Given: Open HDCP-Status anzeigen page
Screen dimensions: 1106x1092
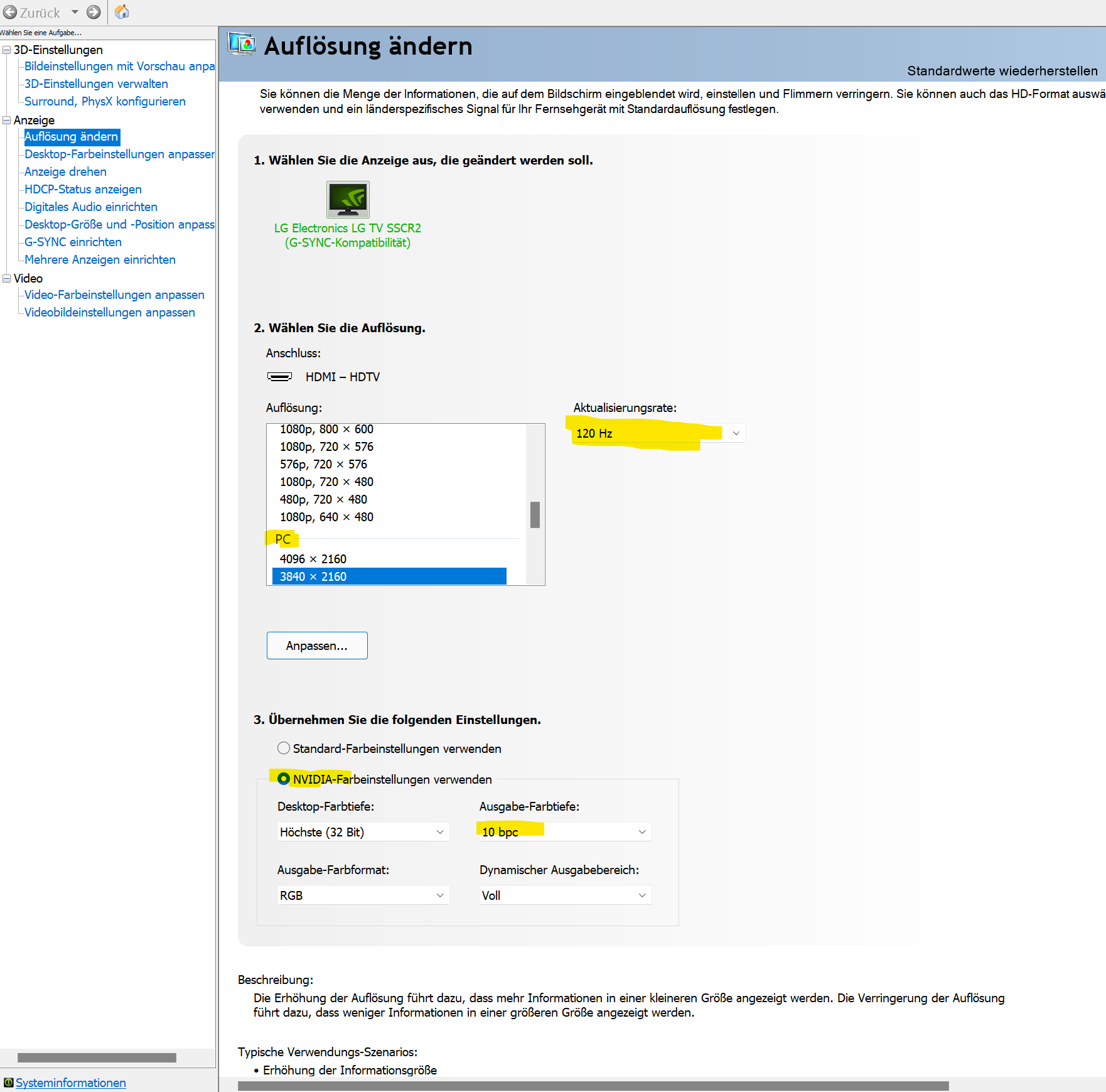Looking at the screenshot, I should coord(83,189).
